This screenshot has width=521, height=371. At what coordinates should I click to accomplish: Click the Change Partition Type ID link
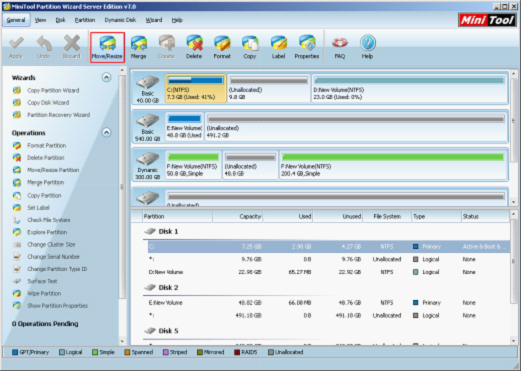pyautogui.click(x=57, y=269)
